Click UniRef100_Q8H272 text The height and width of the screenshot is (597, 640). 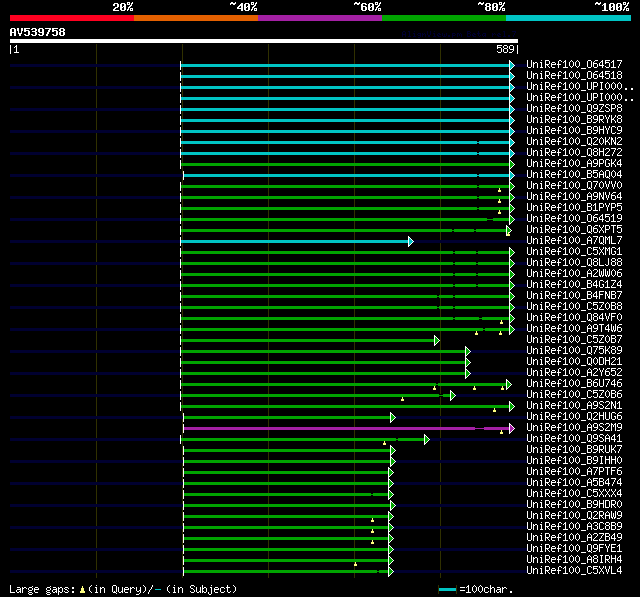point(574,153)
